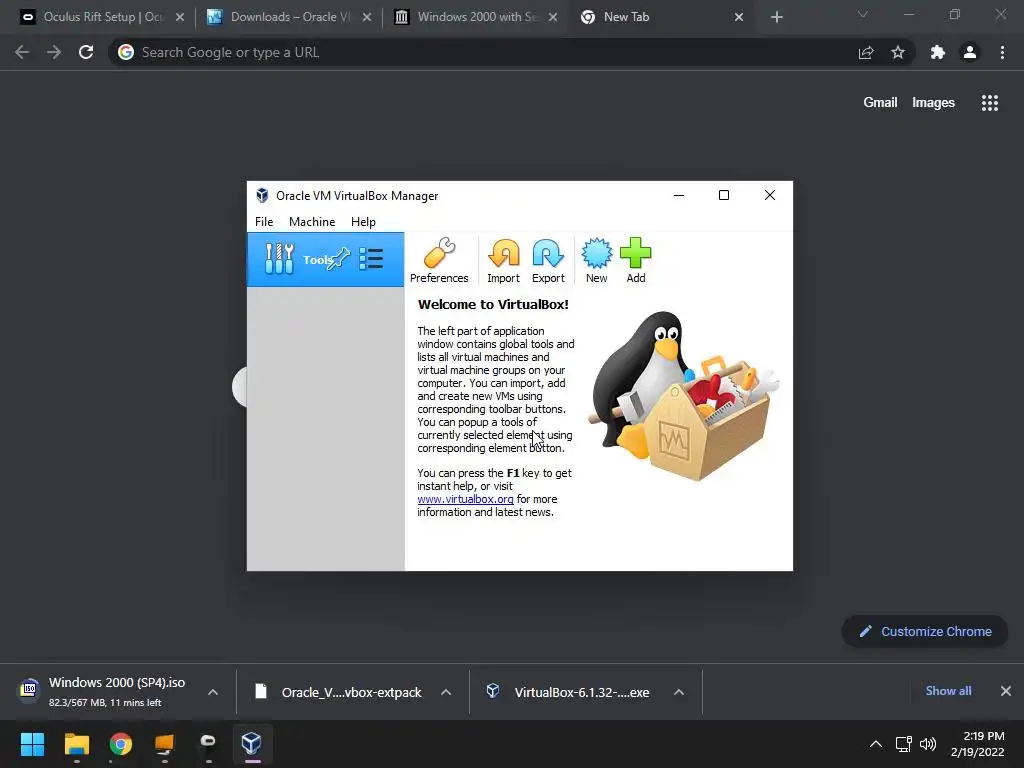This screenshot has height=768, width=1024.
Task: Open the VirtualBox-6.1.32 exe download item
Action: (569, 692)
